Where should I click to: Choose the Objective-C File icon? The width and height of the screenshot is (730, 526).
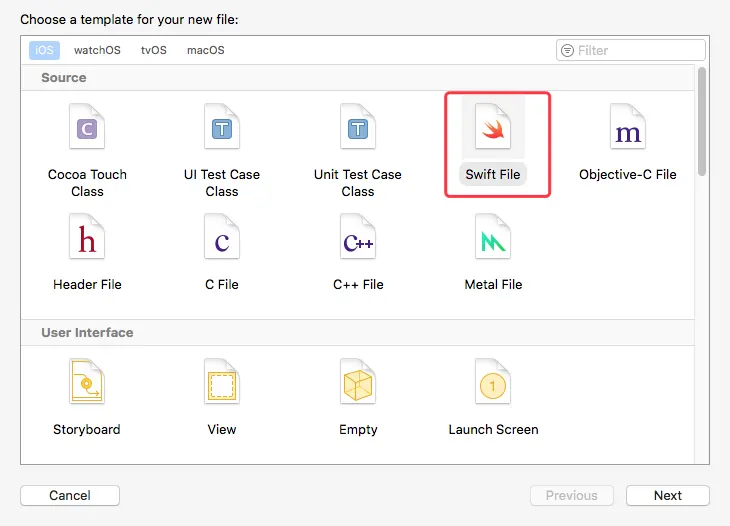(x=628, y=127)
